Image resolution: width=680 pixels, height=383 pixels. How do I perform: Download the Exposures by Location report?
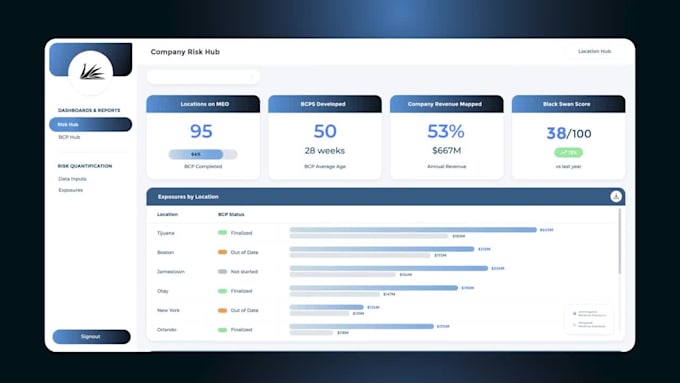615,196
